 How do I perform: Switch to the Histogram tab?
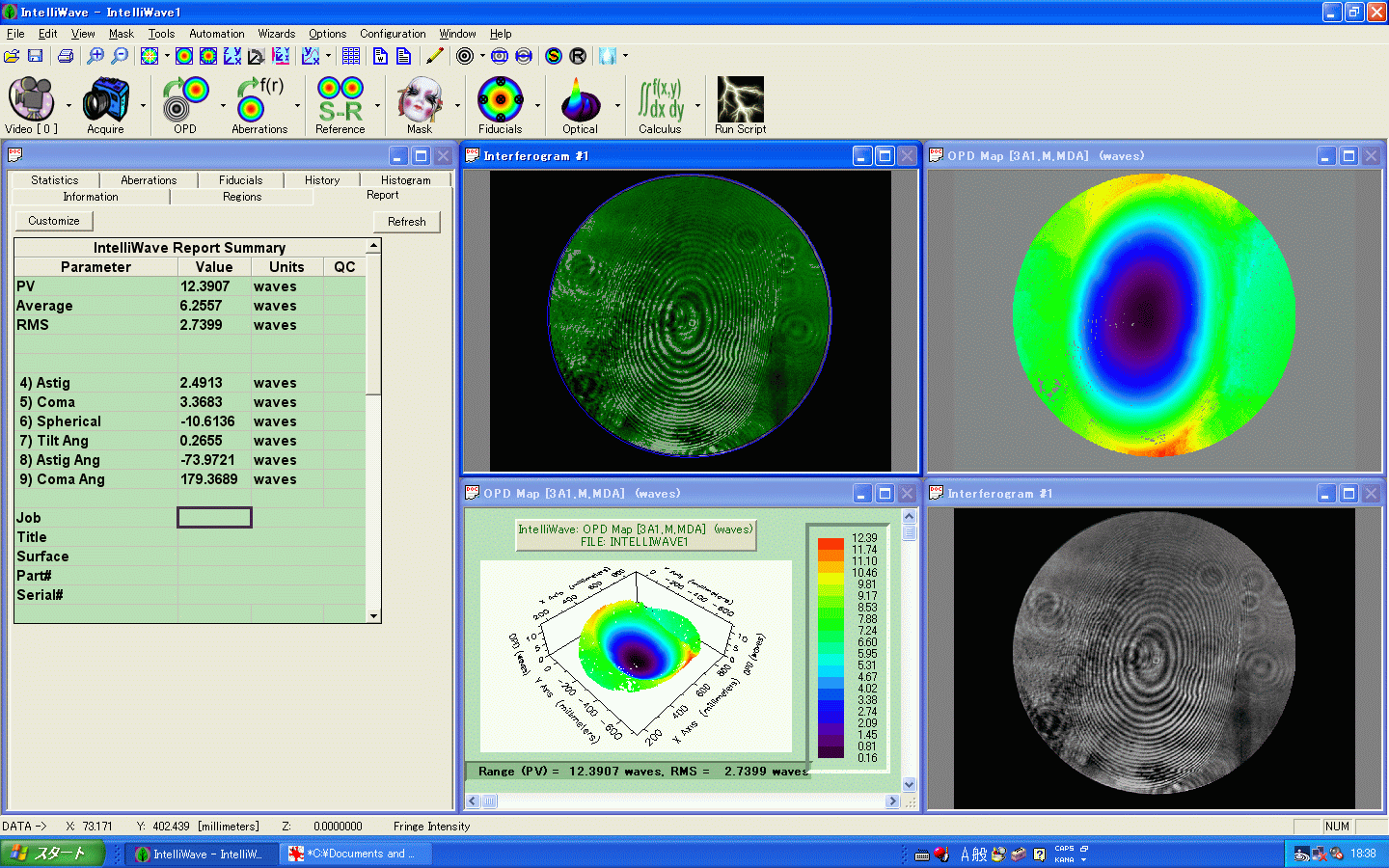pos(406,180)
